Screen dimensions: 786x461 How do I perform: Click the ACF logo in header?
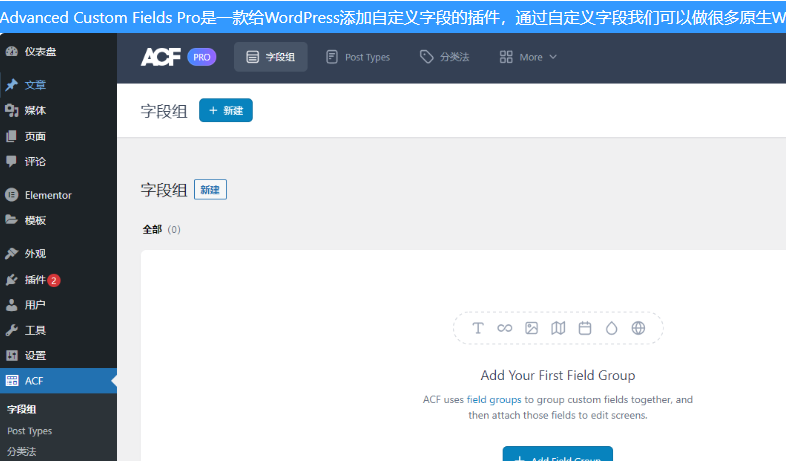(x=160, y=57)
